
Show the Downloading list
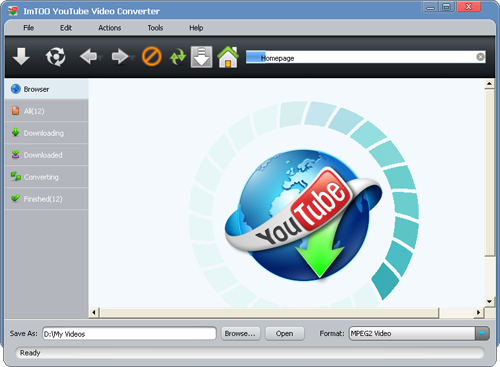click(x=47, y=133)
